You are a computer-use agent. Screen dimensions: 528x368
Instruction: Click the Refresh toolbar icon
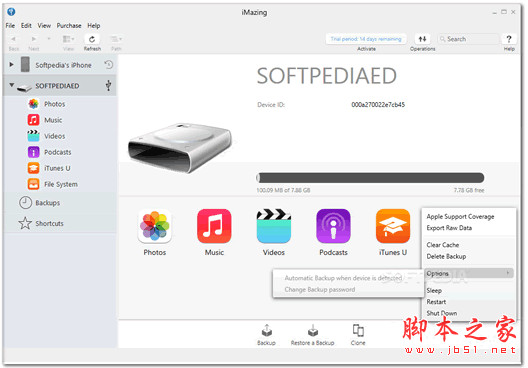(x=92, y=39)
